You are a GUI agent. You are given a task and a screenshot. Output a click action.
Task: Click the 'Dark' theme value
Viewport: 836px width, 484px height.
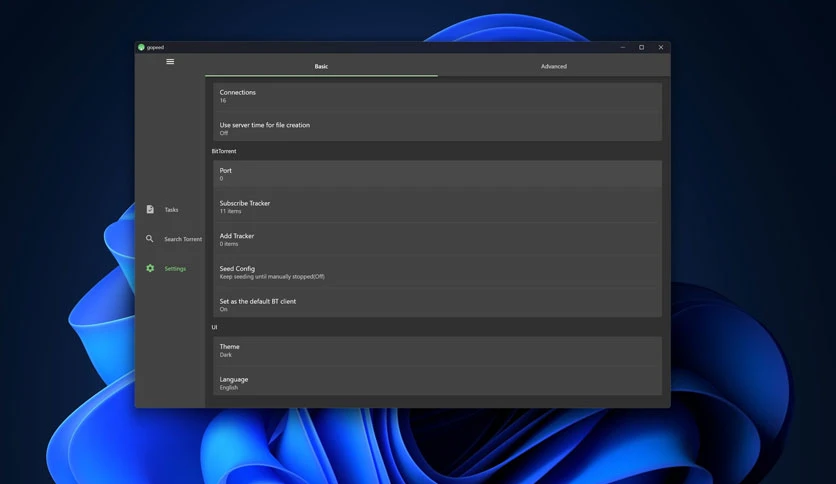(226, 354)
